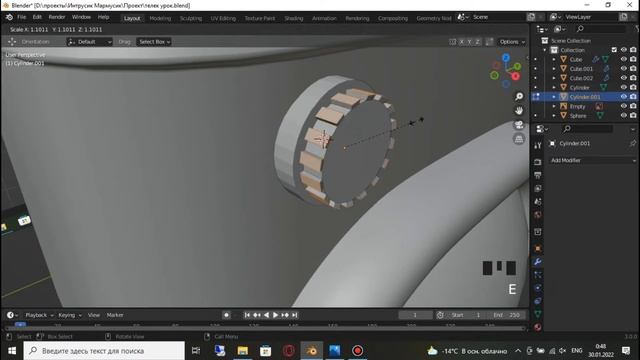Click the End frame field showing 250

click(506, 315)
